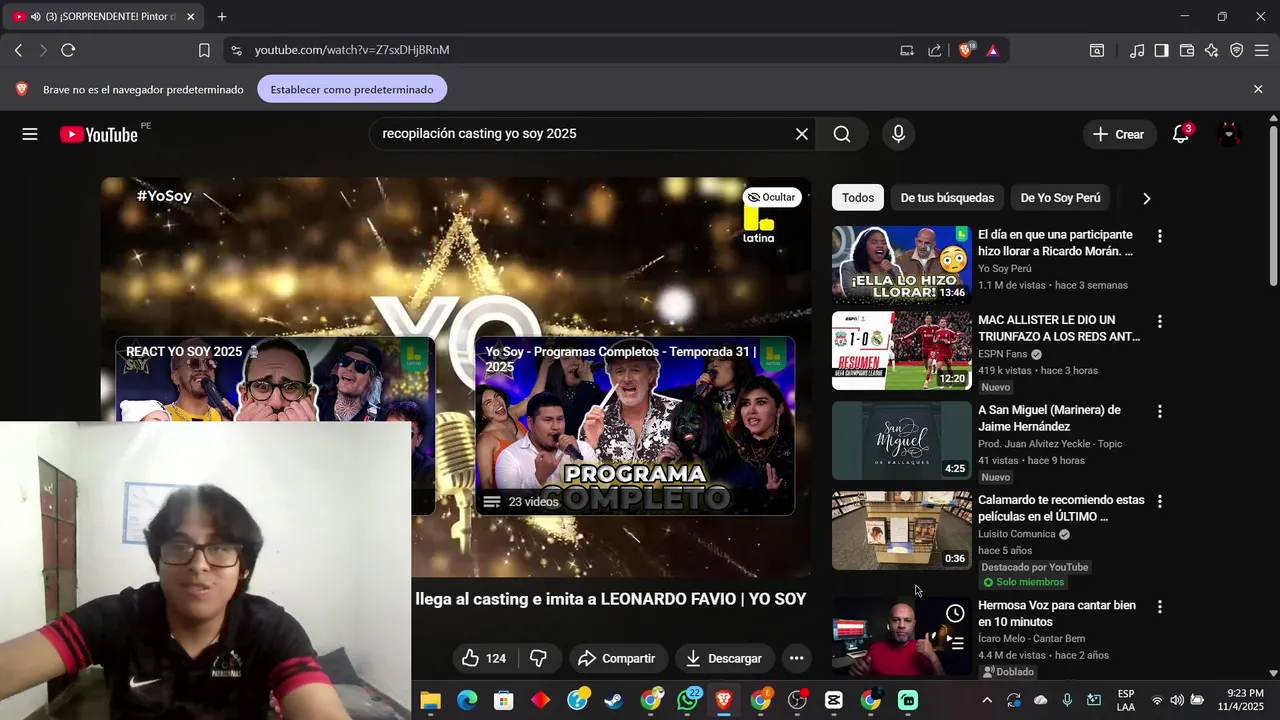The height and width of the screenshot is (720, 1280).
Task: Open volume control in system tray
Action: click(1177, 700)
